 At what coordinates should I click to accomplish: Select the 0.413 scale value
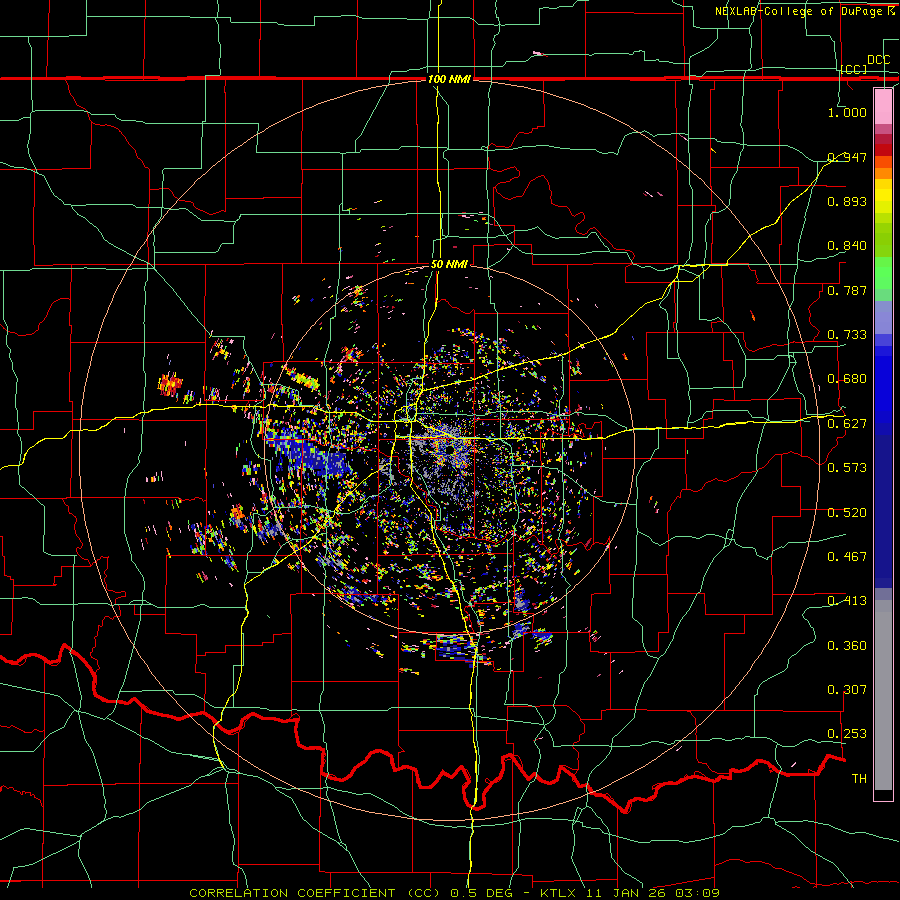(x=847, y=601)
